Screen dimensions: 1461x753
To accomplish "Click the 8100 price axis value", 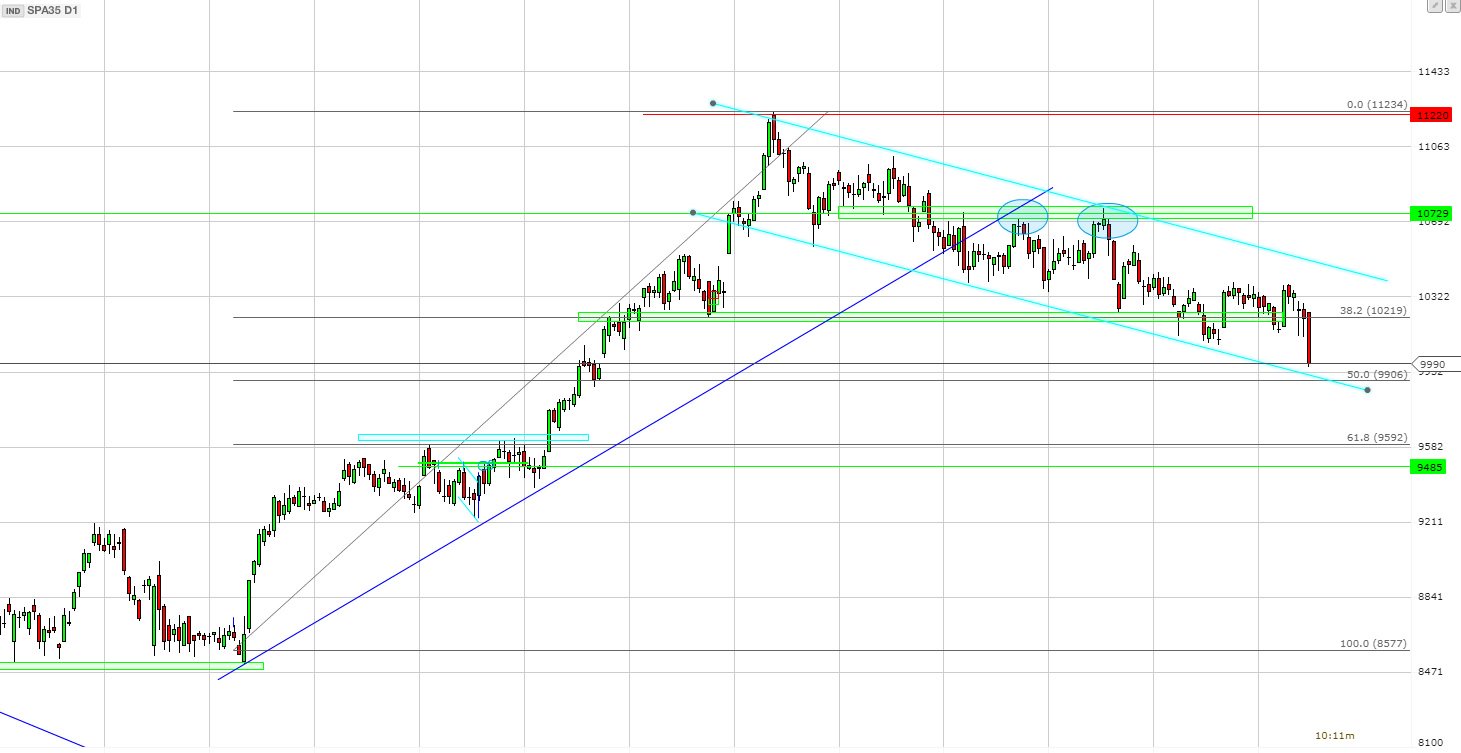I will click(x=1431, y=743).
